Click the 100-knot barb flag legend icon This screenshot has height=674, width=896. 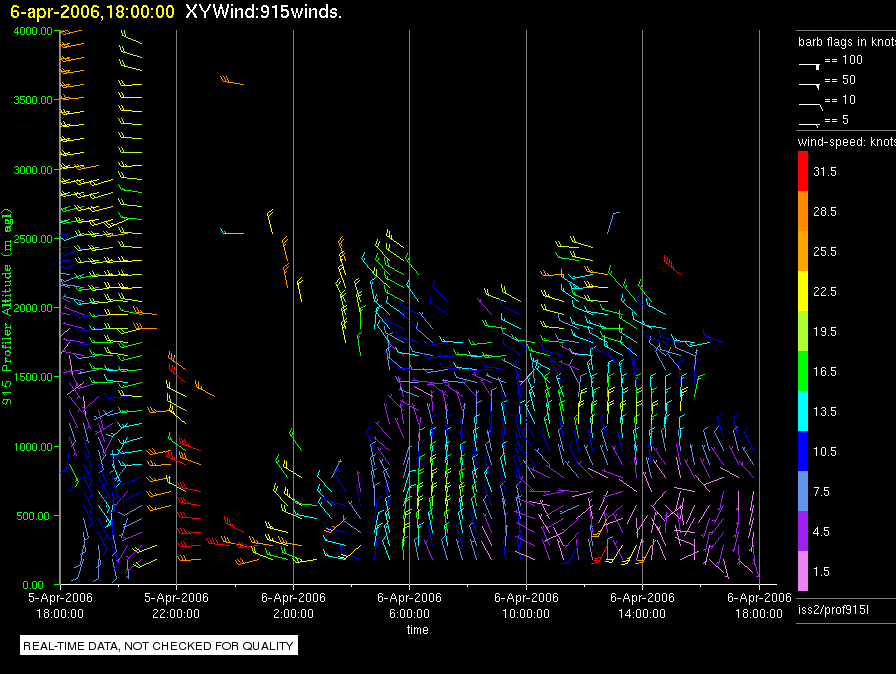(x=809, y=66)
